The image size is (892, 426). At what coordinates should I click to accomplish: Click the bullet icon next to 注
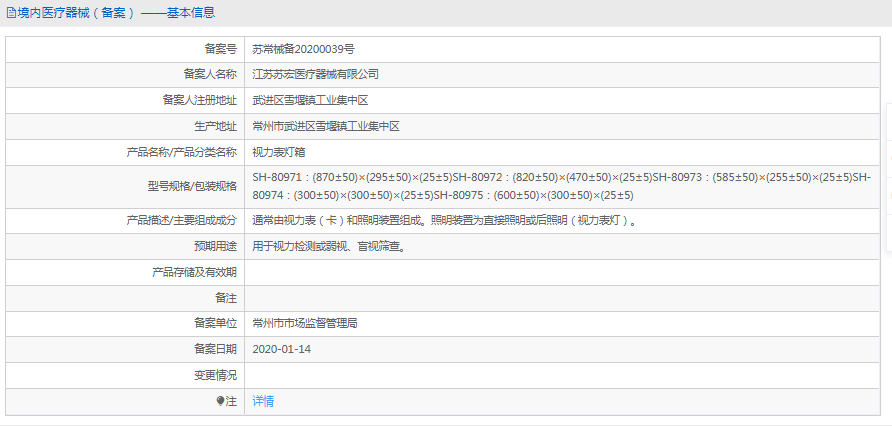point(220,401)
